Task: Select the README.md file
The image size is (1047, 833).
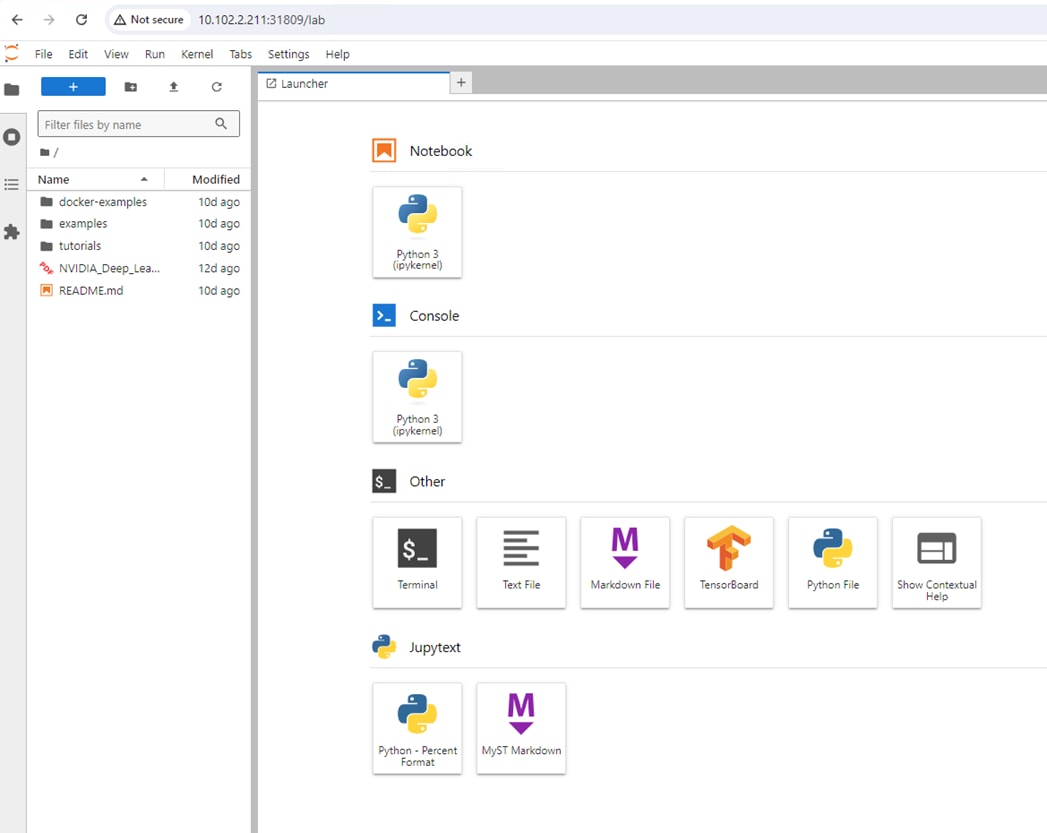Action: pos(139,290)
